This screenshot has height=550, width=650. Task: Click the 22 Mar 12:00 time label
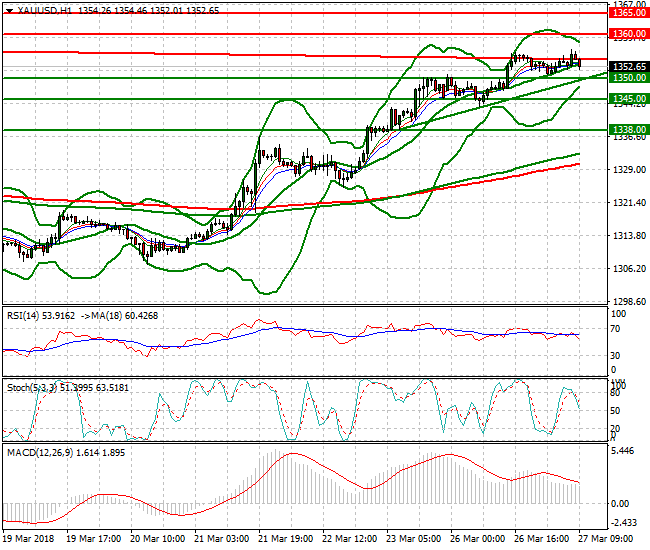point(349,539)
